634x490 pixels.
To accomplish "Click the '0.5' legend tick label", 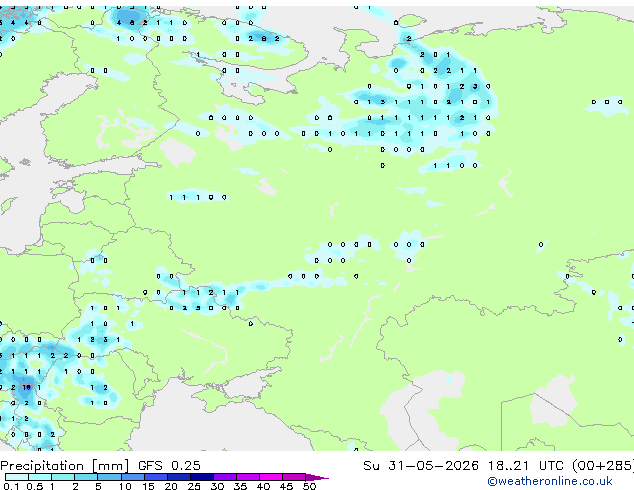I will tap(34, 486).
